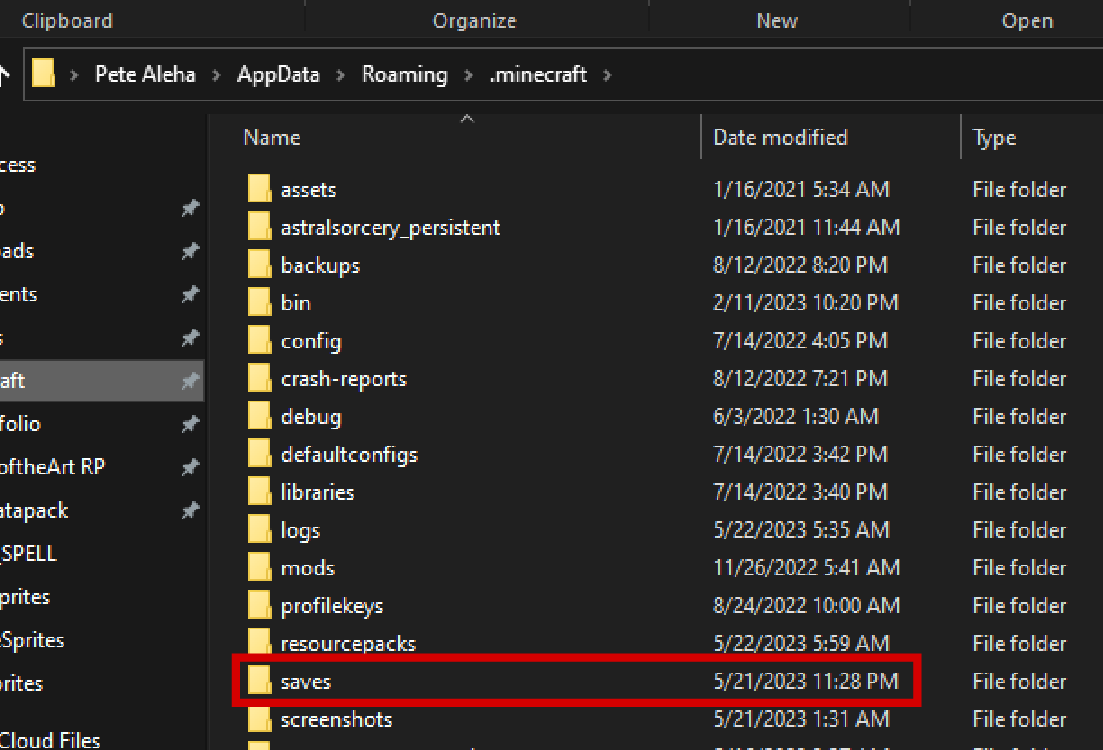Select the 'screenshots' folder name
Image resolution: width=1103 pixels, height=750 pixels.
(x=336, y=719)
